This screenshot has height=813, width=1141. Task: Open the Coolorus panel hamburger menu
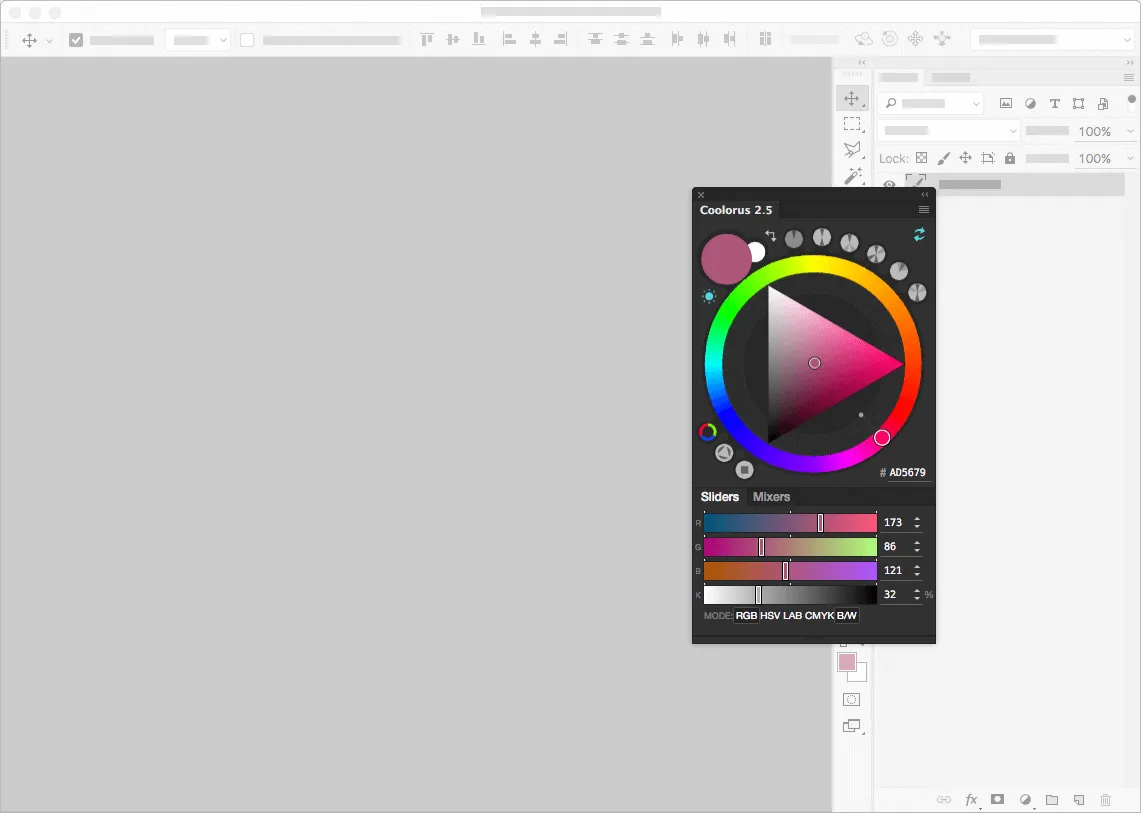(x=924, y=210)
